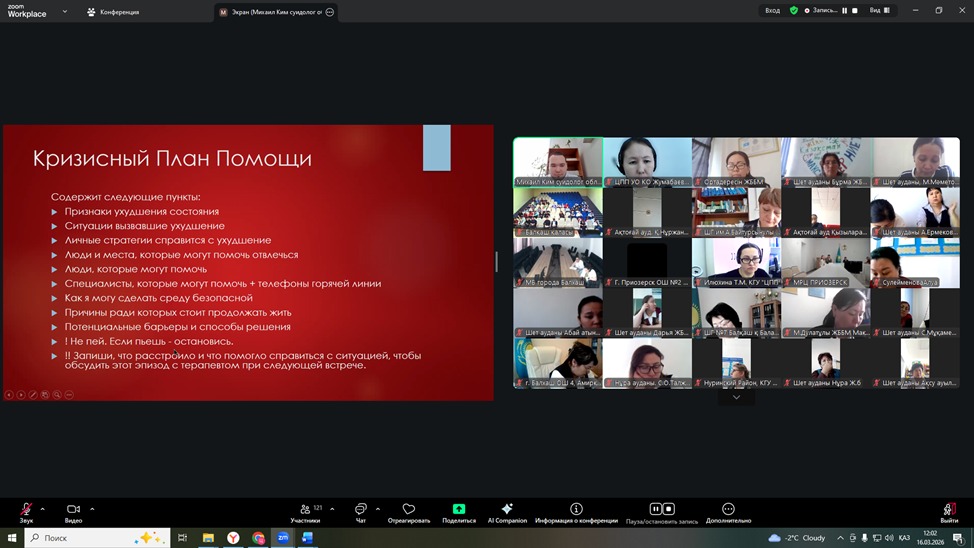Click the Михаил Ким participant video thumbnail
Viewport: 974px width, 548px height.
[x=558, y=161]
